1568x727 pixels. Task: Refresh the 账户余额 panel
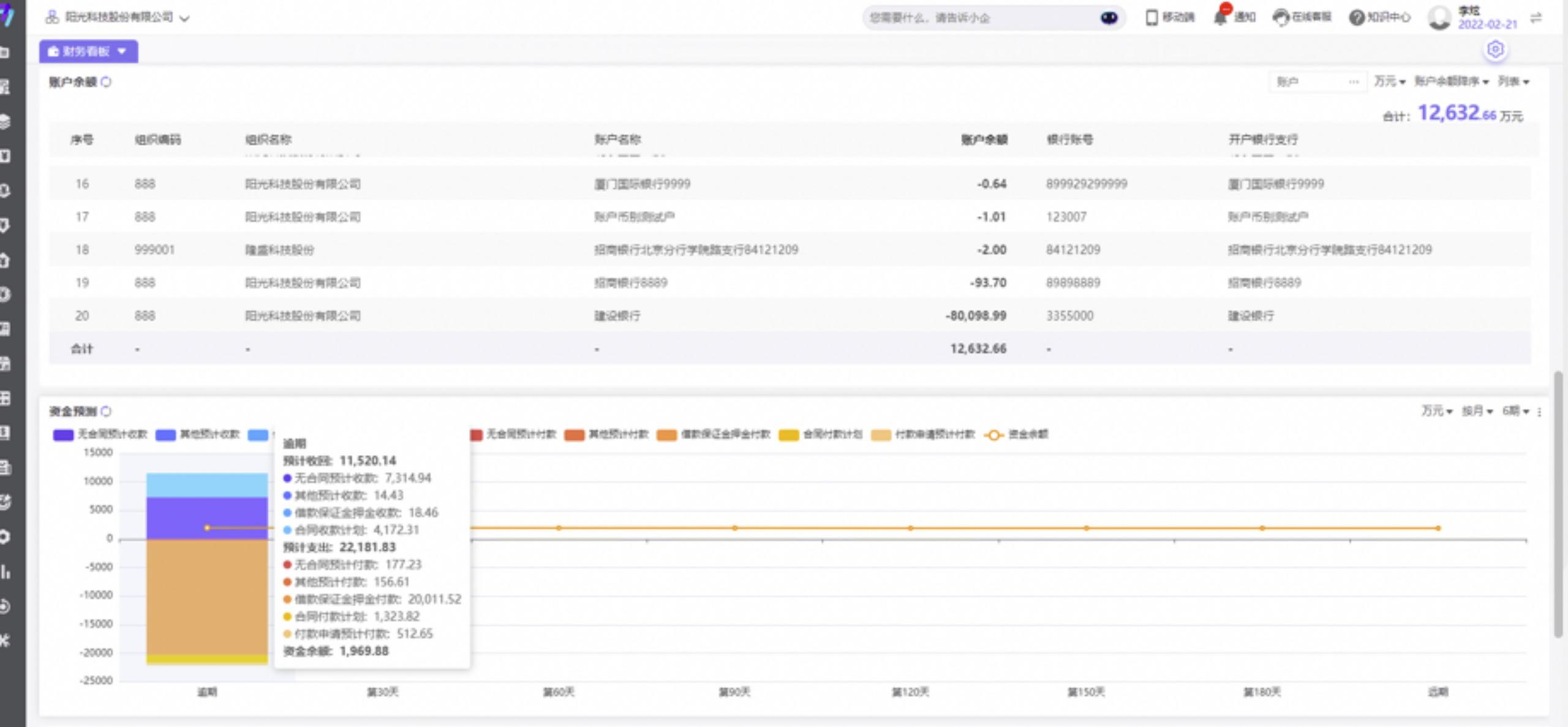point(106,82)
